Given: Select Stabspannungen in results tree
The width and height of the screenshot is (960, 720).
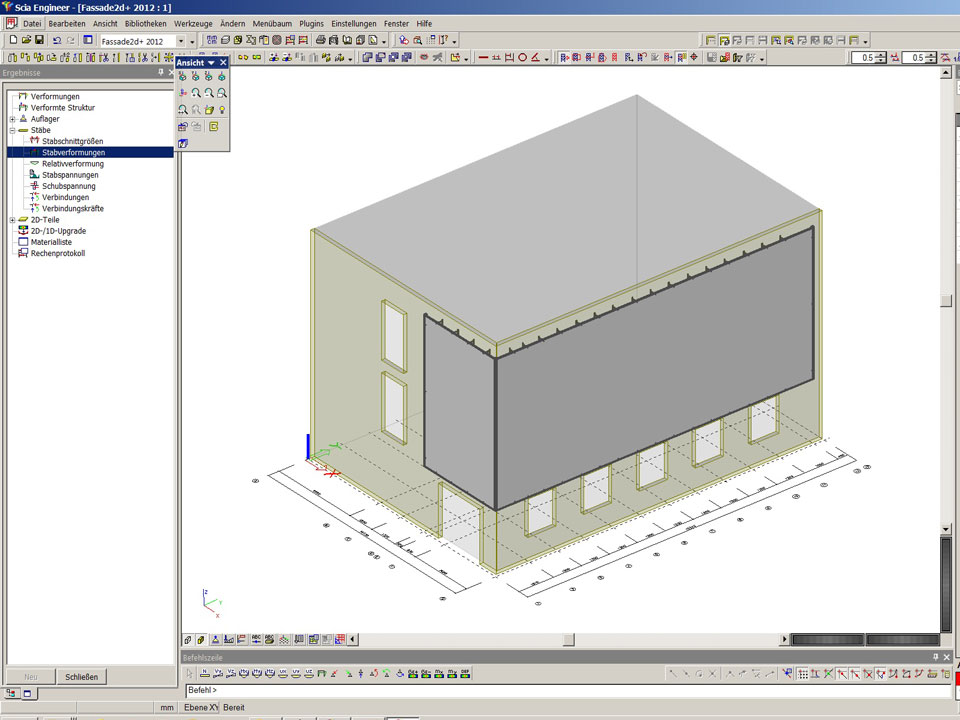Looking at the screenshot, I should point(70,175).
